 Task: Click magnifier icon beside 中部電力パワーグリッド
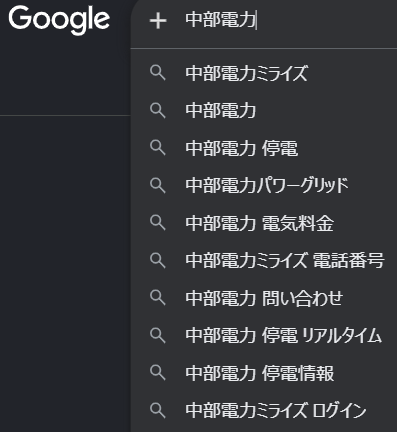tap(158, 185)
